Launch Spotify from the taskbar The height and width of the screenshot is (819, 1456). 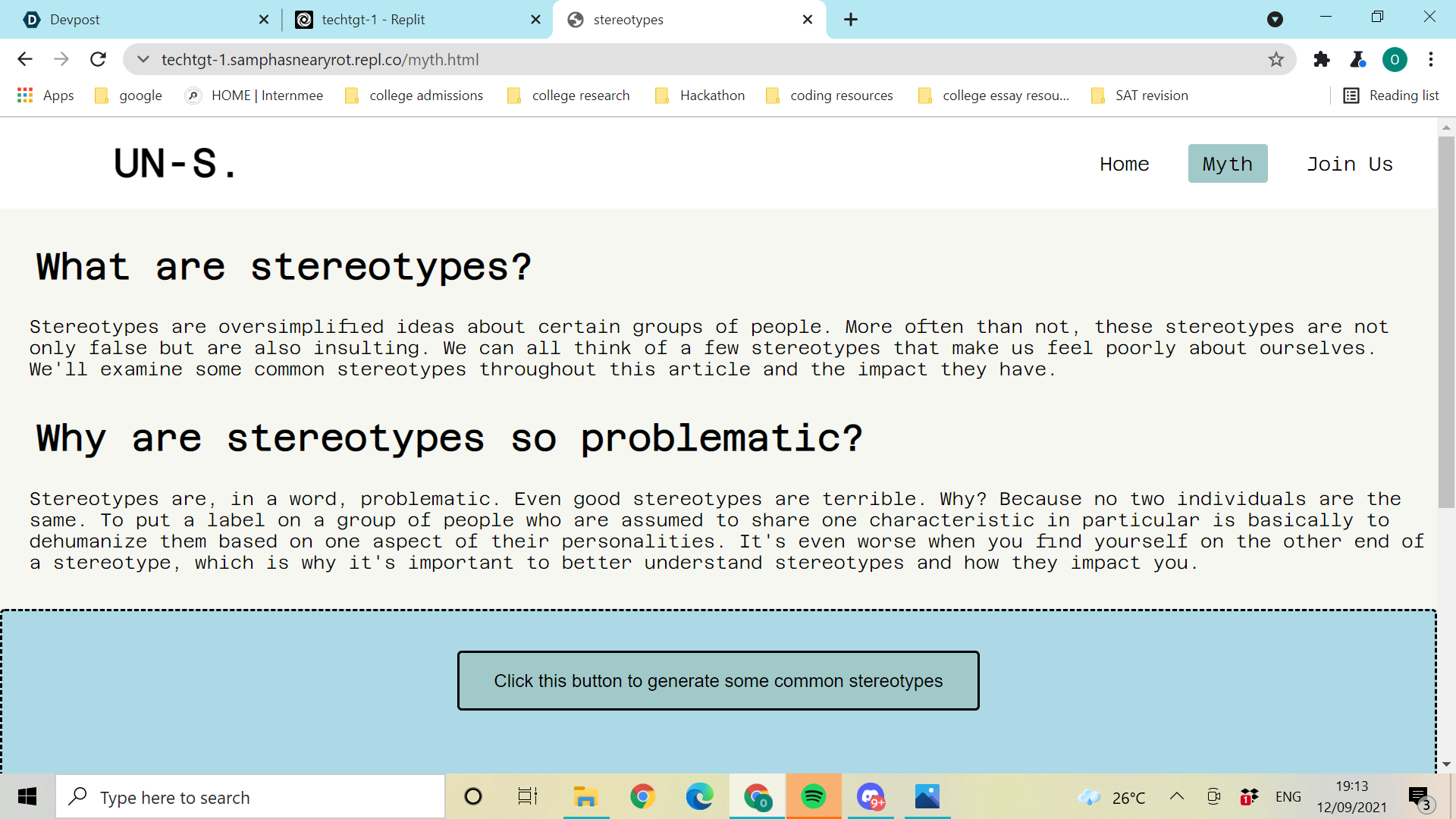point(814,797)
